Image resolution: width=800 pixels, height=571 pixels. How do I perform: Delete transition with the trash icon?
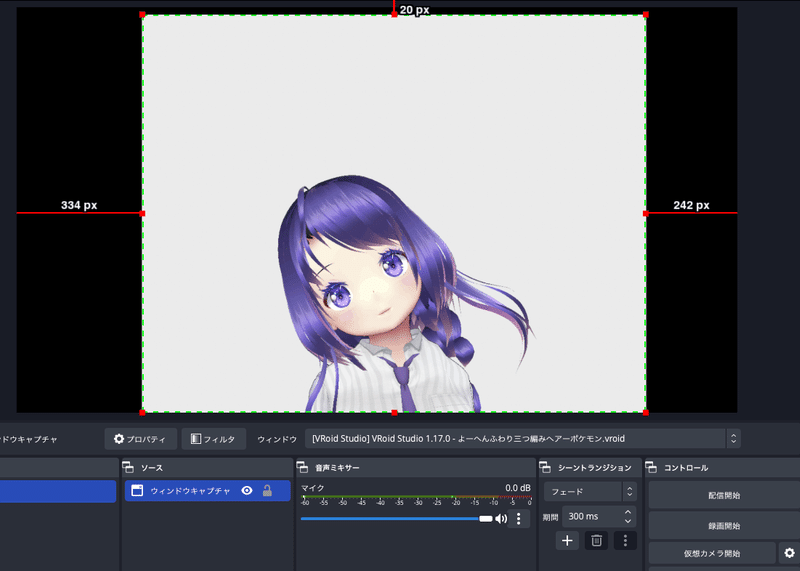pos(596,541)
